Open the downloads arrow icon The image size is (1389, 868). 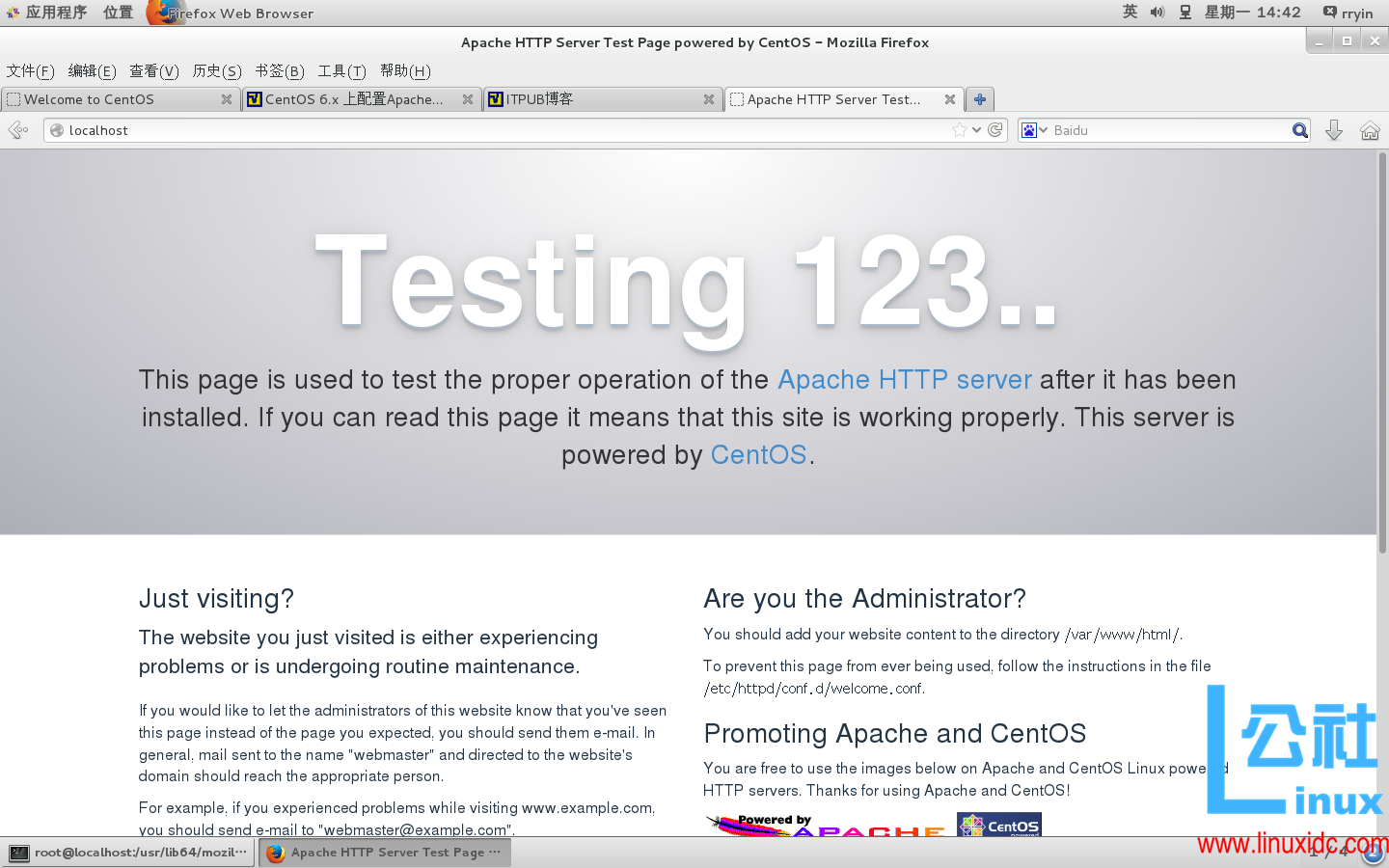[x=1334, y=130]
